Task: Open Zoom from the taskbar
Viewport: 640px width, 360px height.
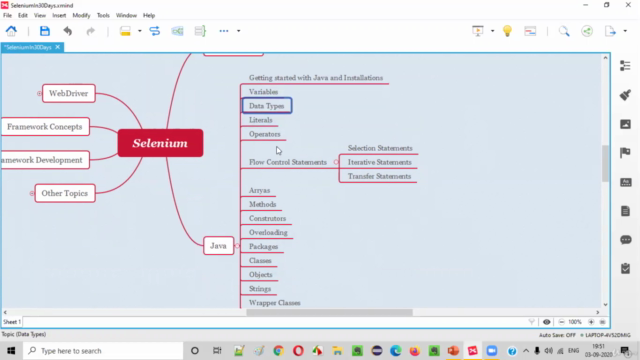Action: [492, 351]
